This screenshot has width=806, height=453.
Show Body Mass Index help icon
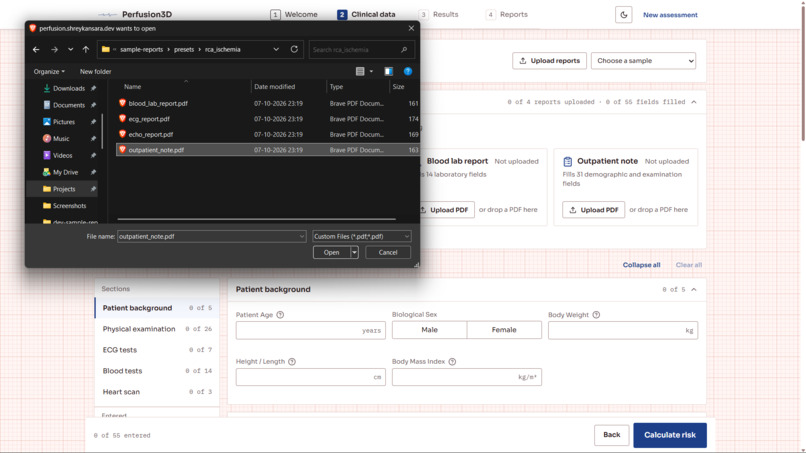pyautogui.click(x=452, y=361)
